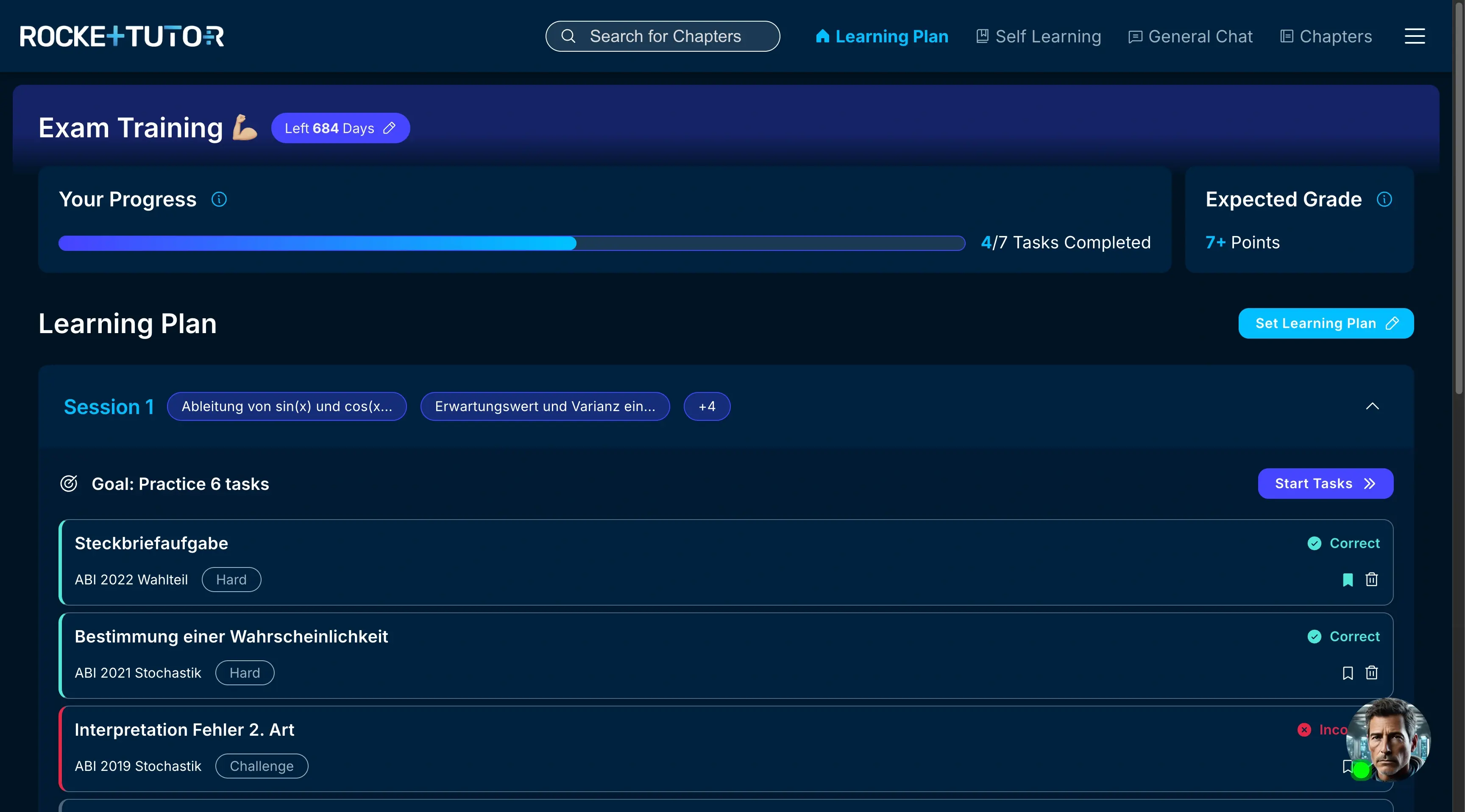Click the 4/7 Tasks Completed text
The height and width of the screenshot is (812, 1465).
point(1066,243)
